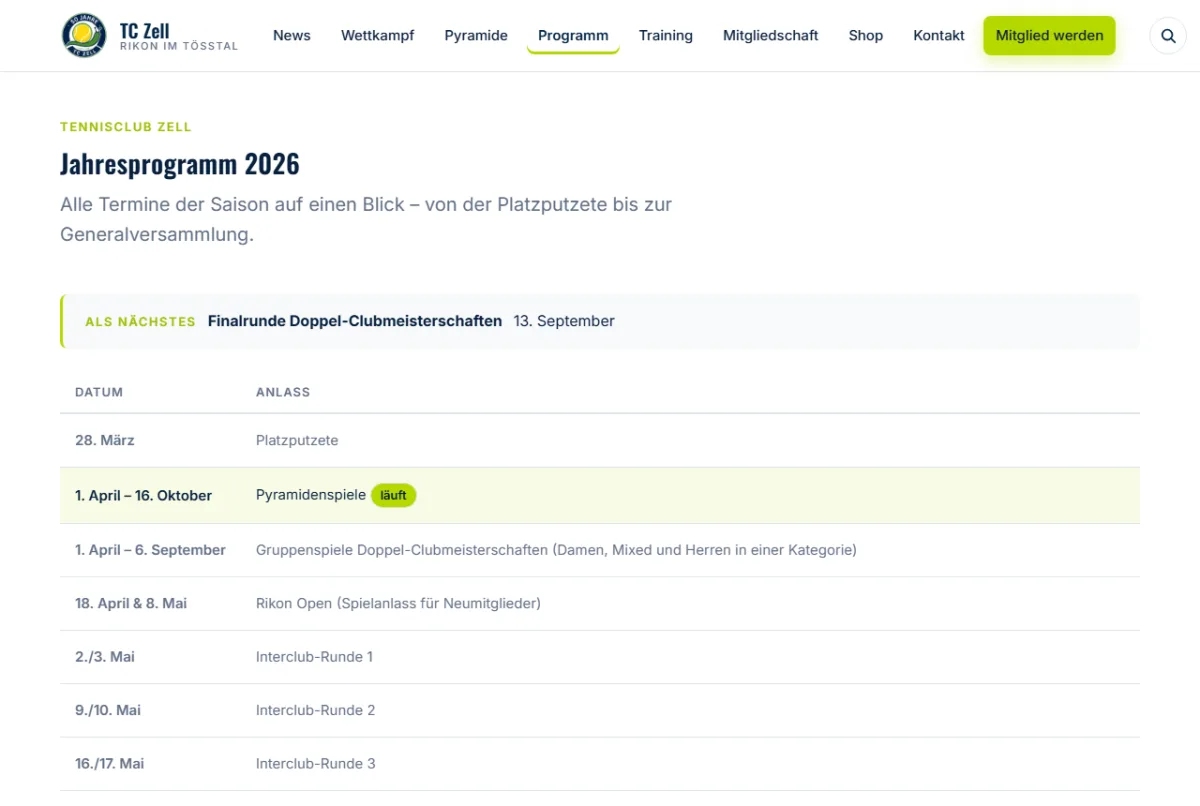Open the Pyramide menu item
Viewport: 1200px width, 806px height.
[476, 35]
